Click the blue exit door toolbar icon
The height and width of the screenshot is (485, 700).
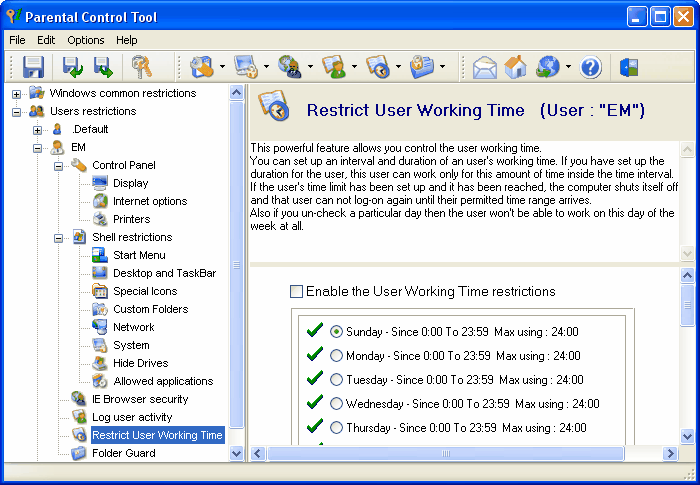click(629, 67)
